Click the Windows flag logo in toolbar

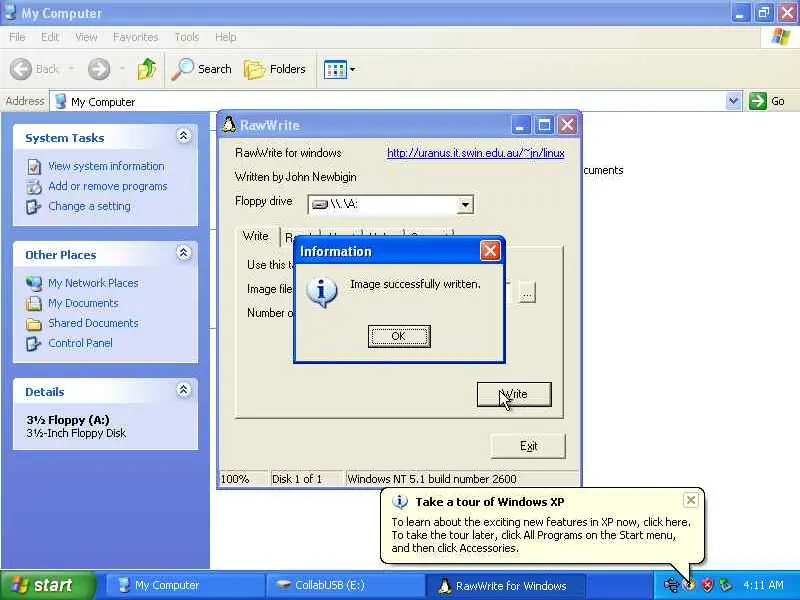(781, 37)
